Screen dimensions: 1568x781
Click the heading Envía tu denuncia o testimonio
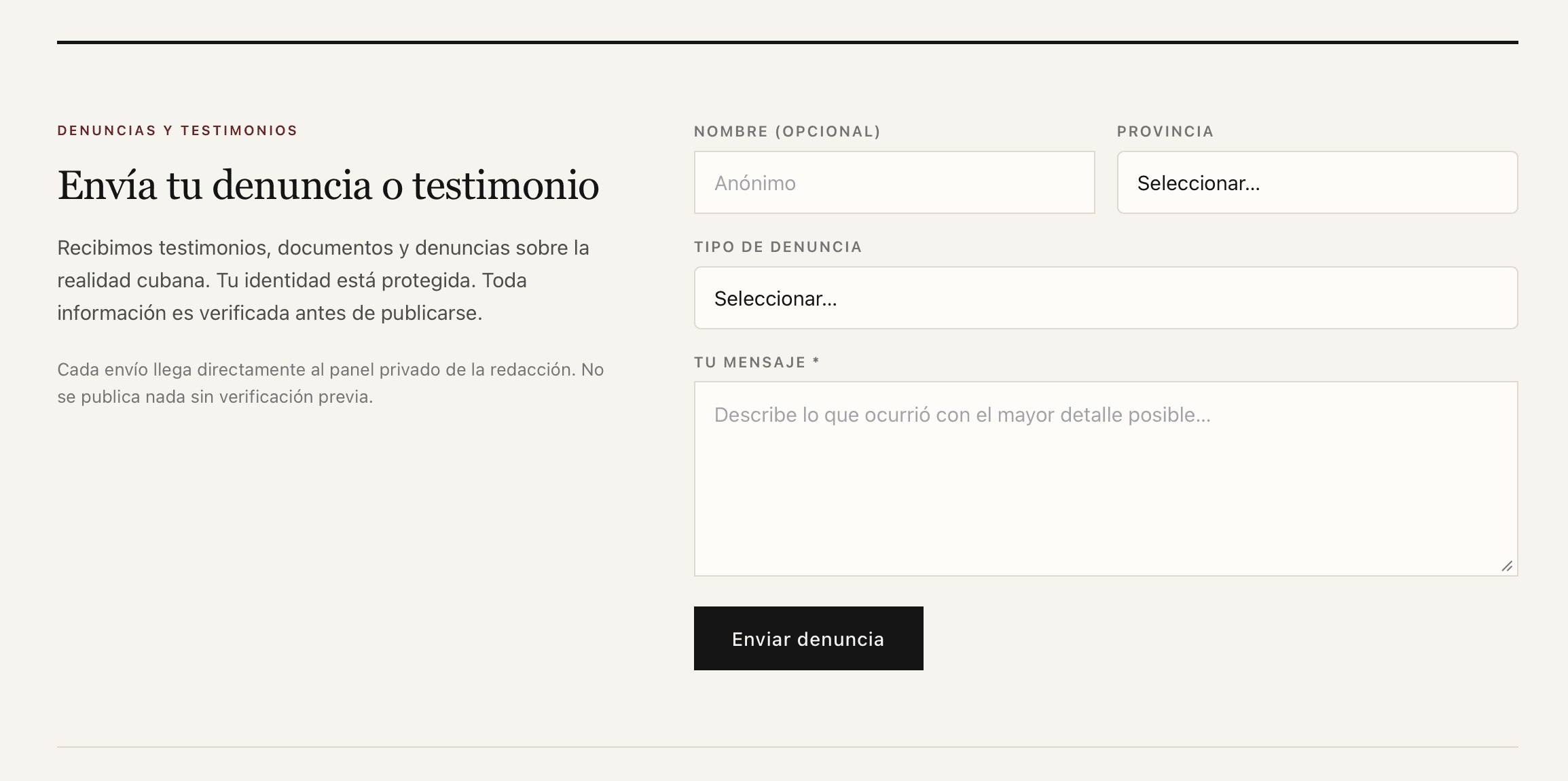tap(328, 184)
